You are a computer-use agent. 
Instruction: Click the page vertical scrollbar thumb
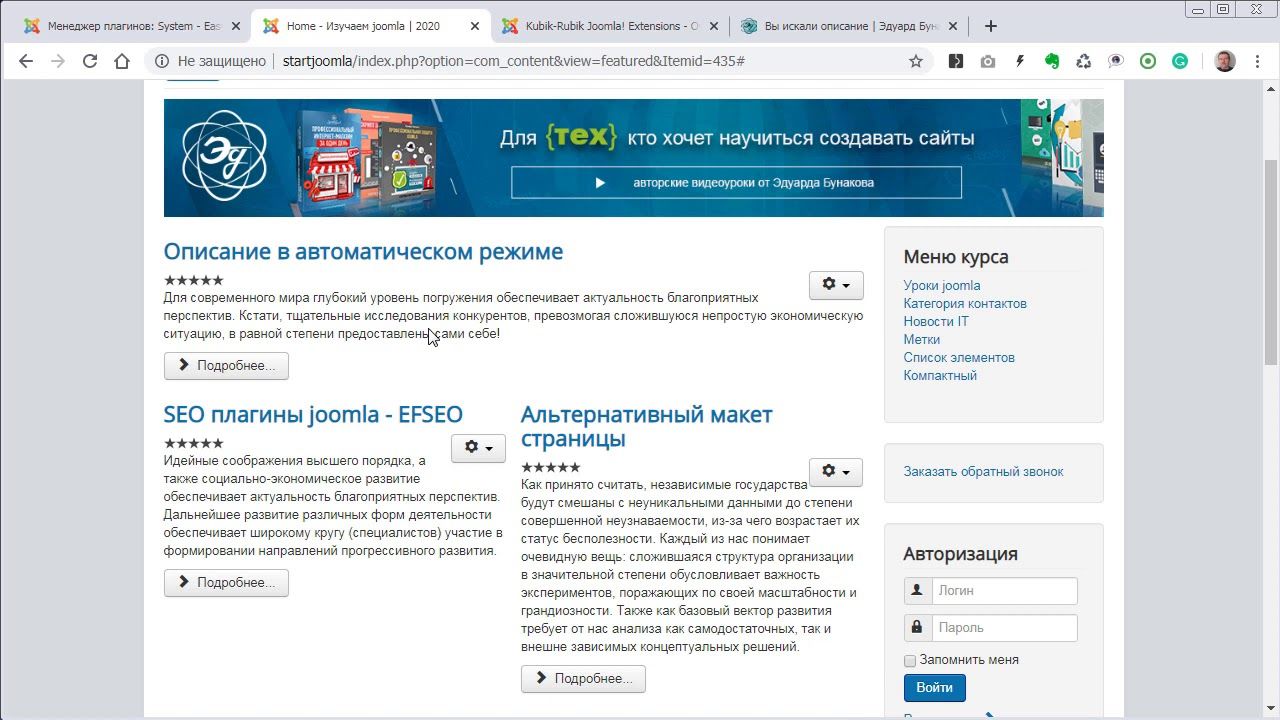click(1271, 263)
